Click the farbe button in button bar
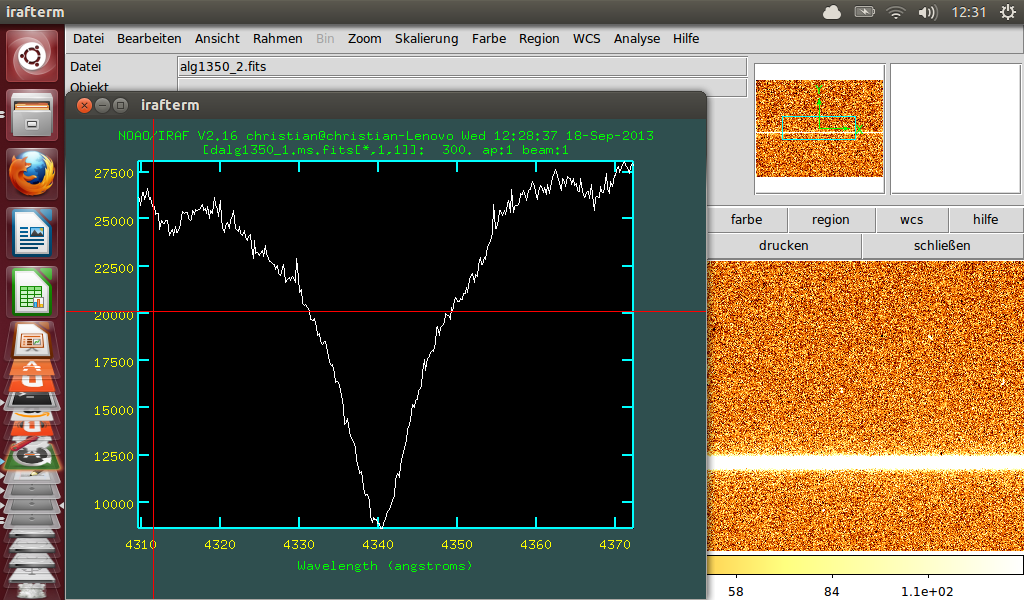This screenshot has width=1024, height=600. coord(746,220)
